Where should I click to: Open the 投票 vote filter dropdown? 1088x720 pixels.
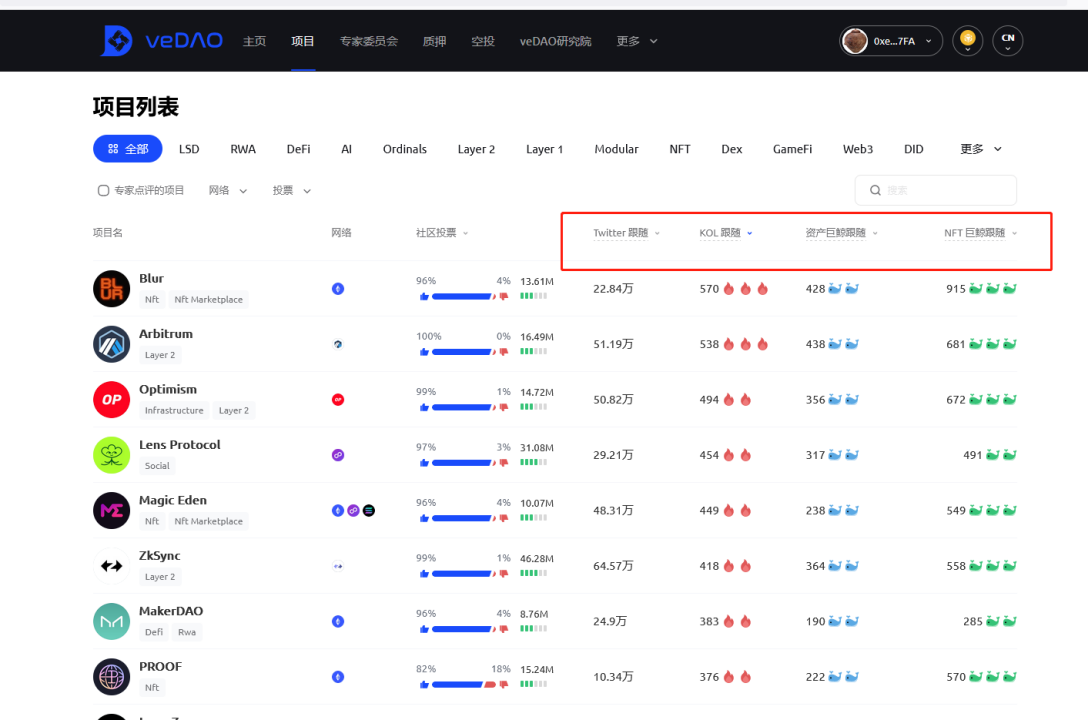291,190
